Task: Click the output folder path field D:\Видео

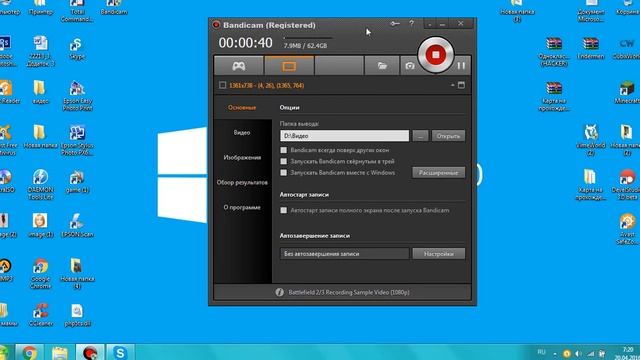Action: click(x=344, y=136)
